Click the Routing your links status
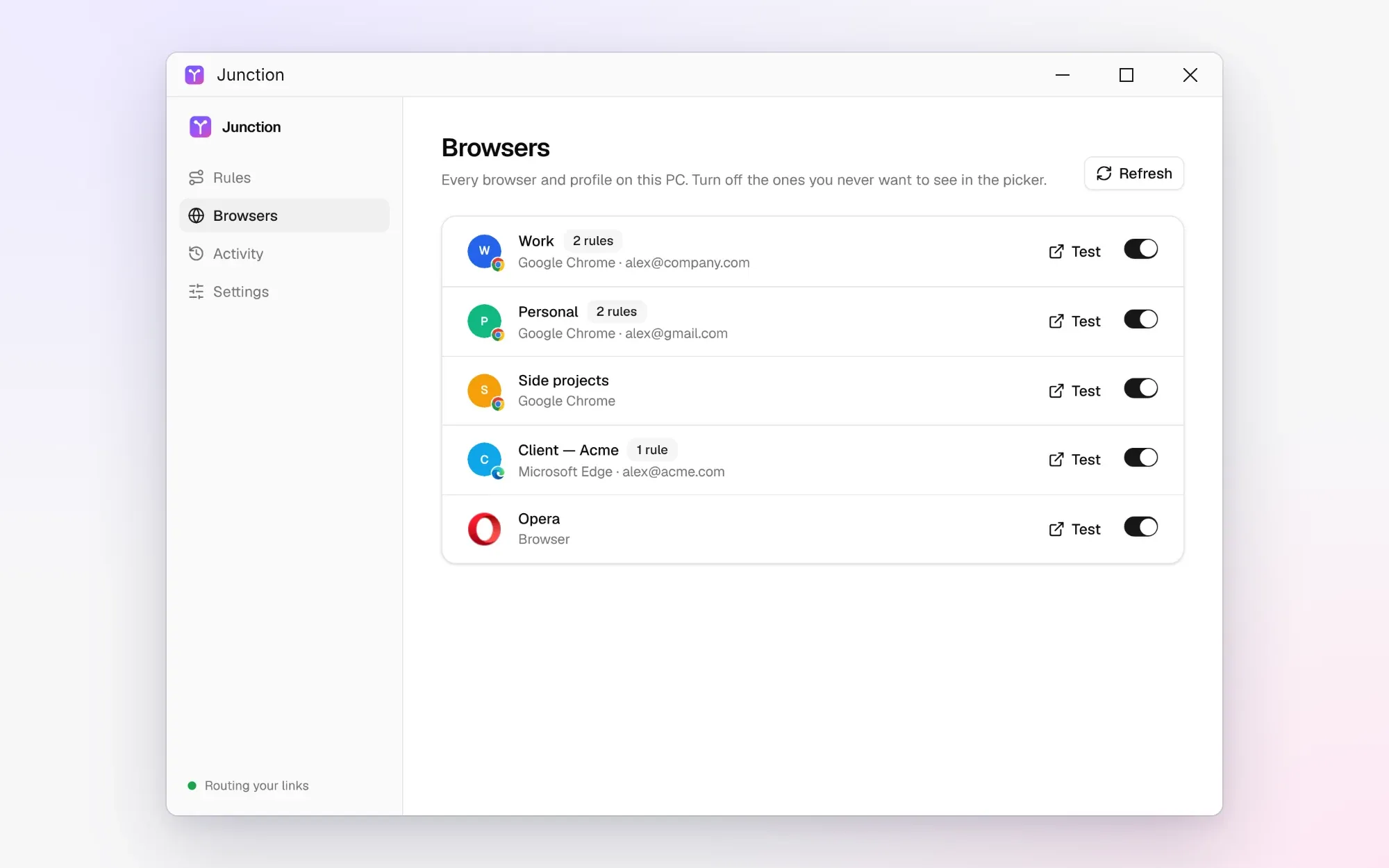Viewport: 1389px width, 868px height. point(249,785)
